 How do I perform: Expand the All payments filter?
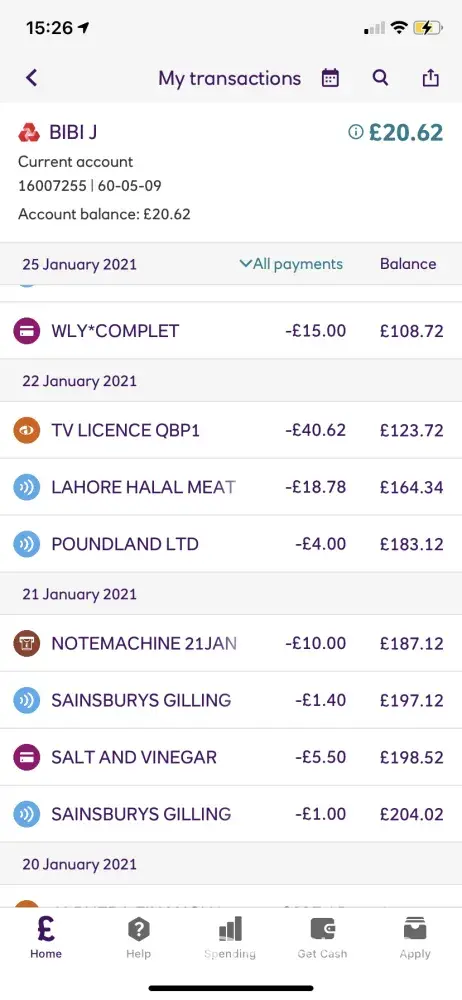coord(291,264)
